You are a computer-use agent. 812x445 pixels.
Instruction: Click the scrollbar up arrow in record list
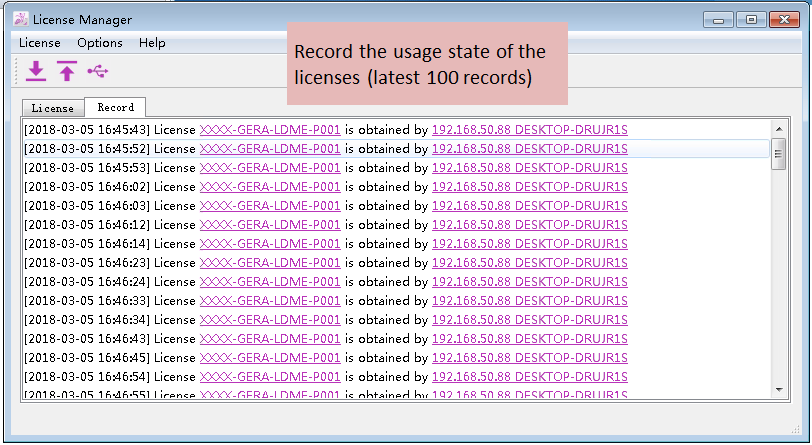tap(778, 128)
